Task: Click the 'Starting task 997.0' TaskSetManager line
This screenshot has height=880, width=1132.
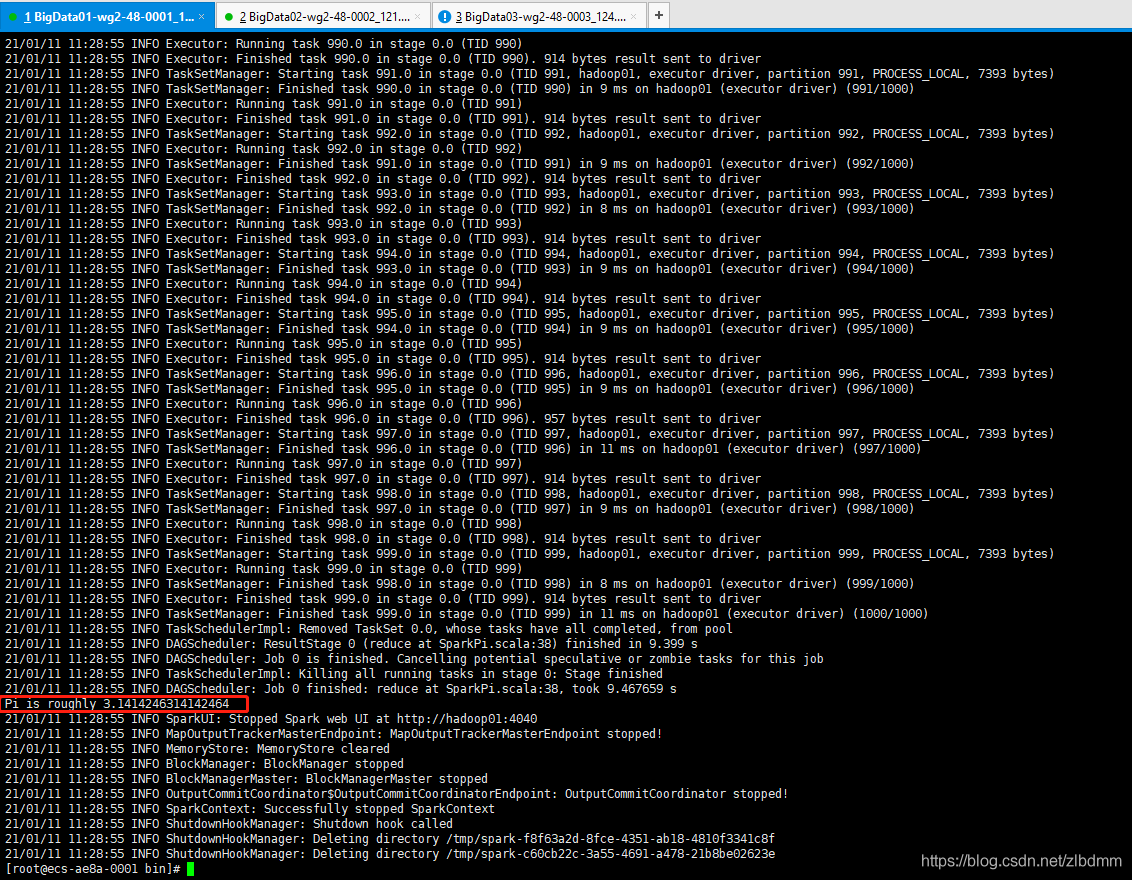Action: pyautogui.click(x=529, y=434)
